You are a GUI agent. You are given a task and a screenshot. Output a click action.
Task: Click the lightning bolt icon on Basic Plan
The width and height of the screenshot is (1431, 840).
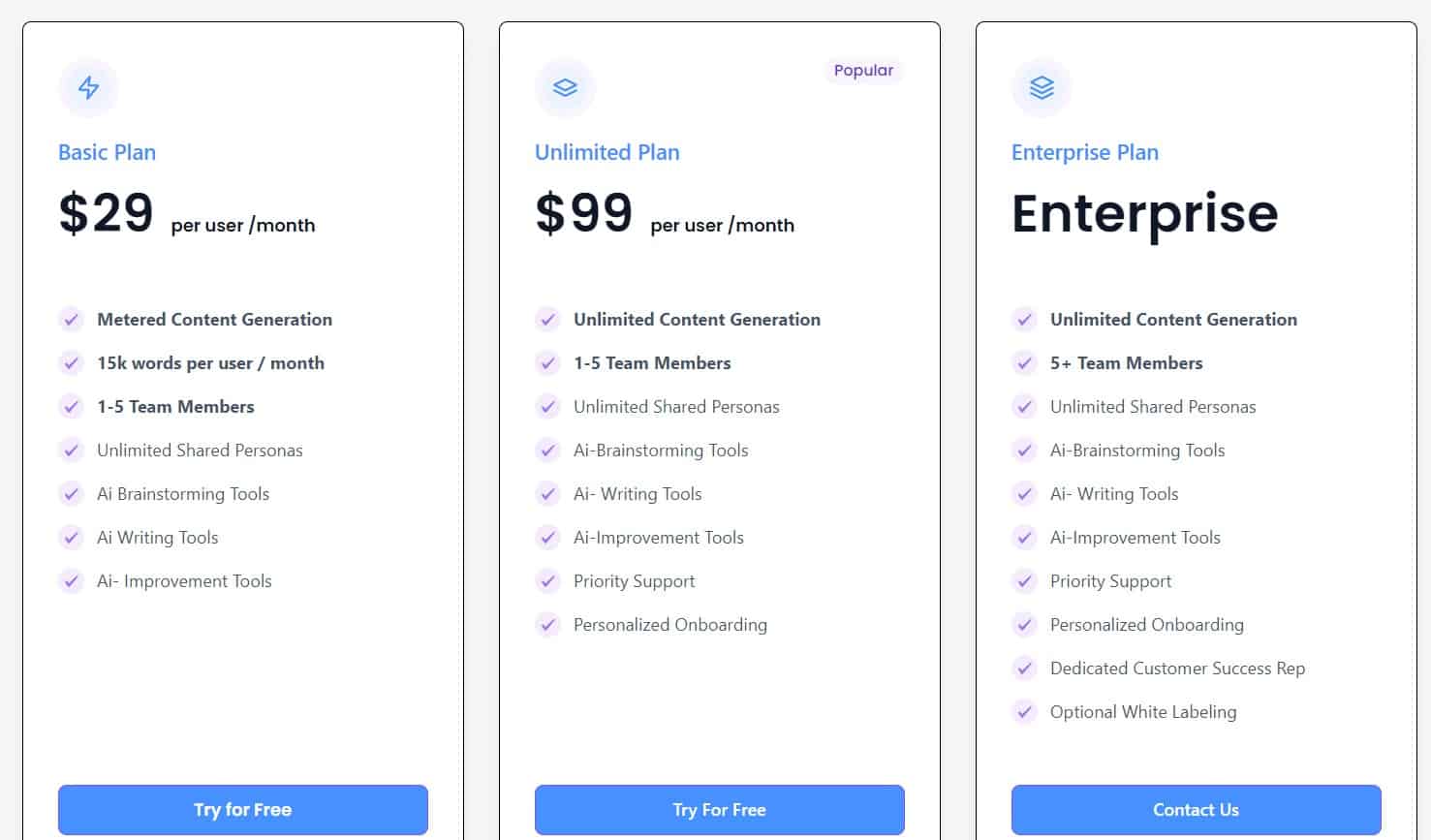click(x=88, y=88)
